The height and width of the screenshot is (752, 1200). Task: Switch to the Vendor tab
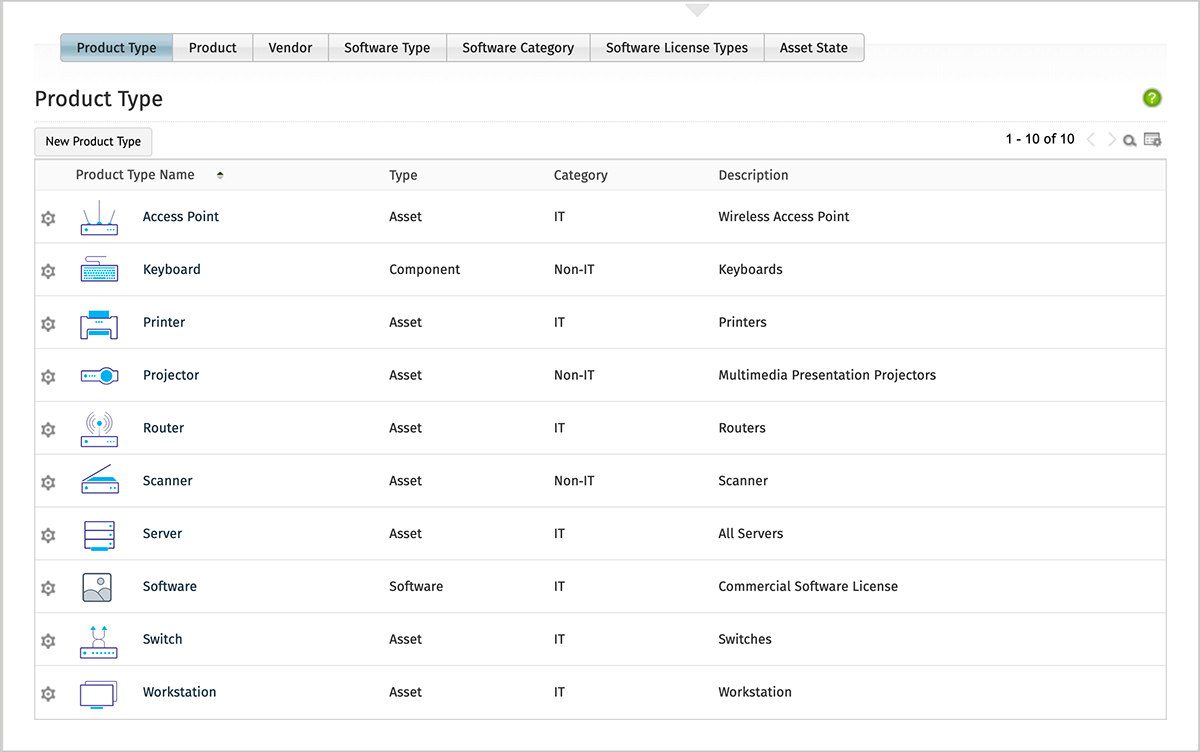(x=290, y=47)
